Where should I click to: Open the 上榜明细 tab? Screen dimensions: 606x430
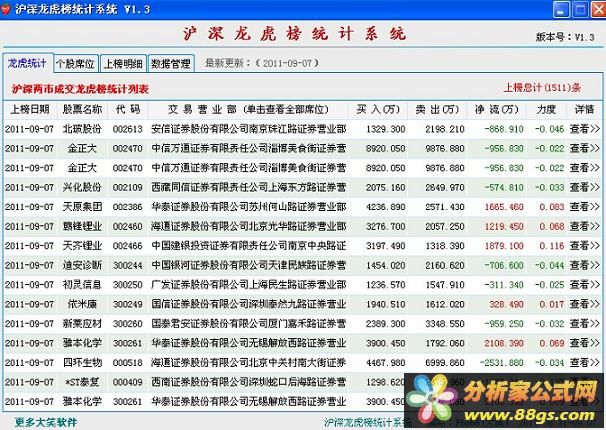point(123,64)
